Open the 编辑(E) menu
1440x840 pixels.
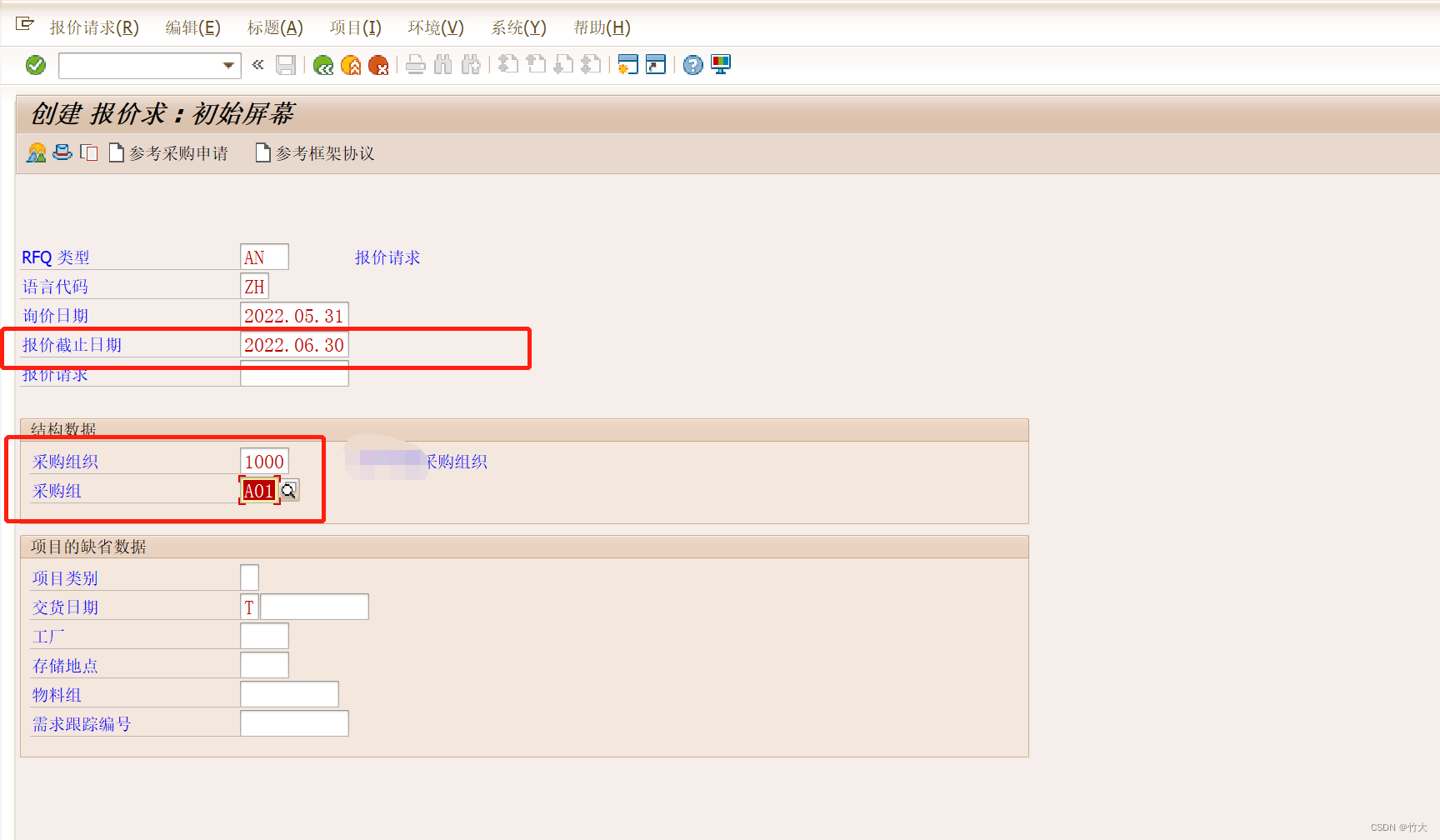pyautogui.click(x=192, y=27)
